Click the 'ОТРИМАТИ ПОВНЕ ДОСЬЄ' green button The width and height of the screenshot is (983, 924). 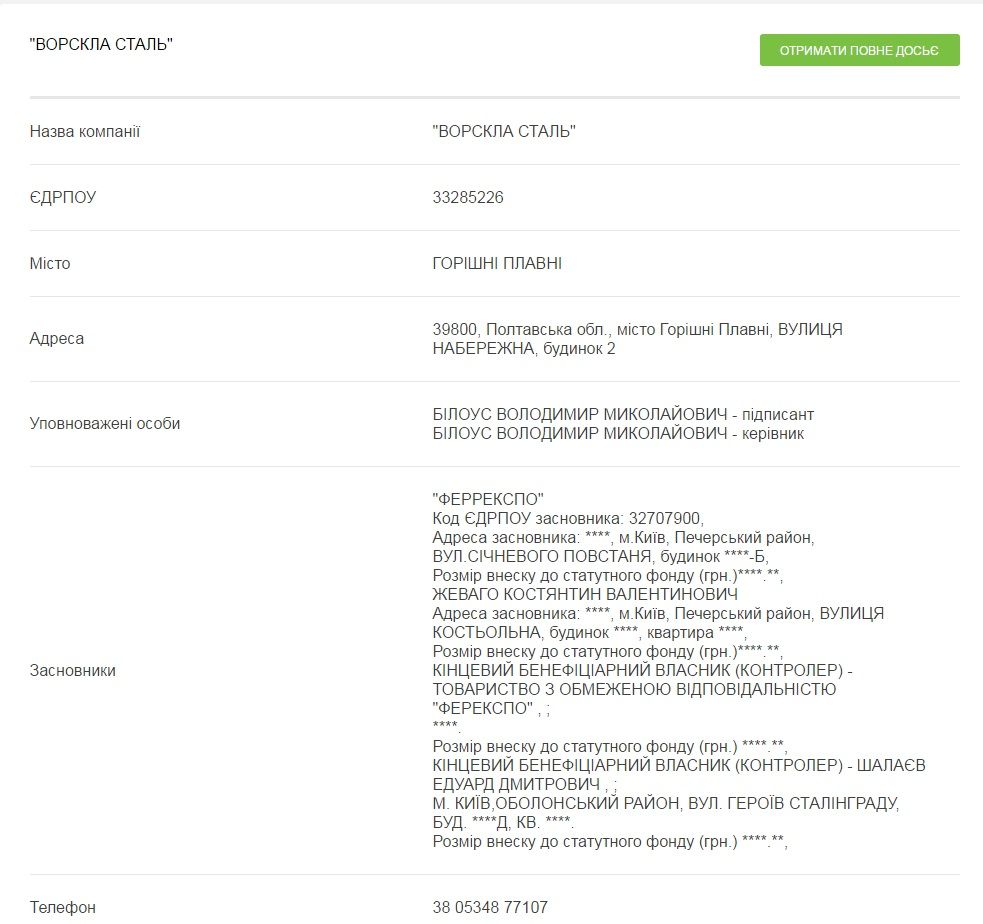[859, 50]
